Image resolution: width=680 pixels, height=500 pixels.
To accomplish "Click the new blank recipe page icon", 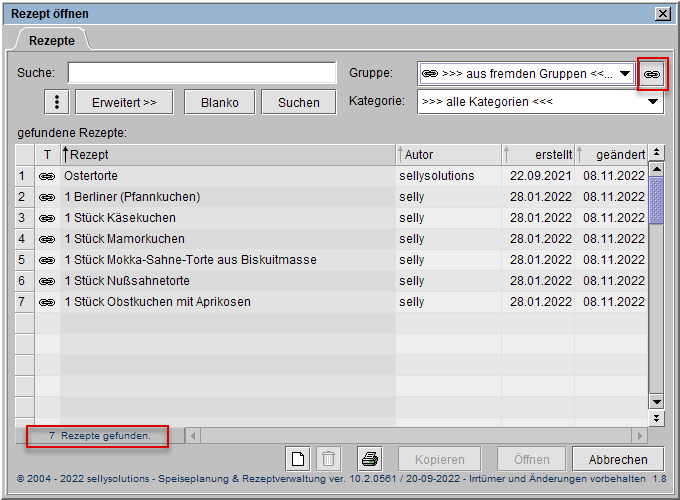I will (x=297, y=459).
